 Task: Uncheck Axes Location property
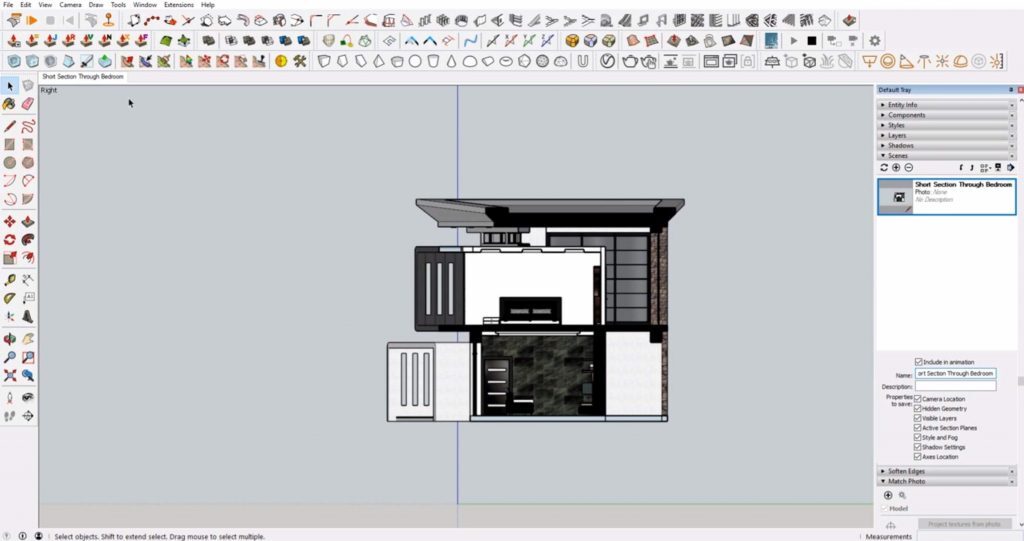pyautogui.click(x=918, y=457)
